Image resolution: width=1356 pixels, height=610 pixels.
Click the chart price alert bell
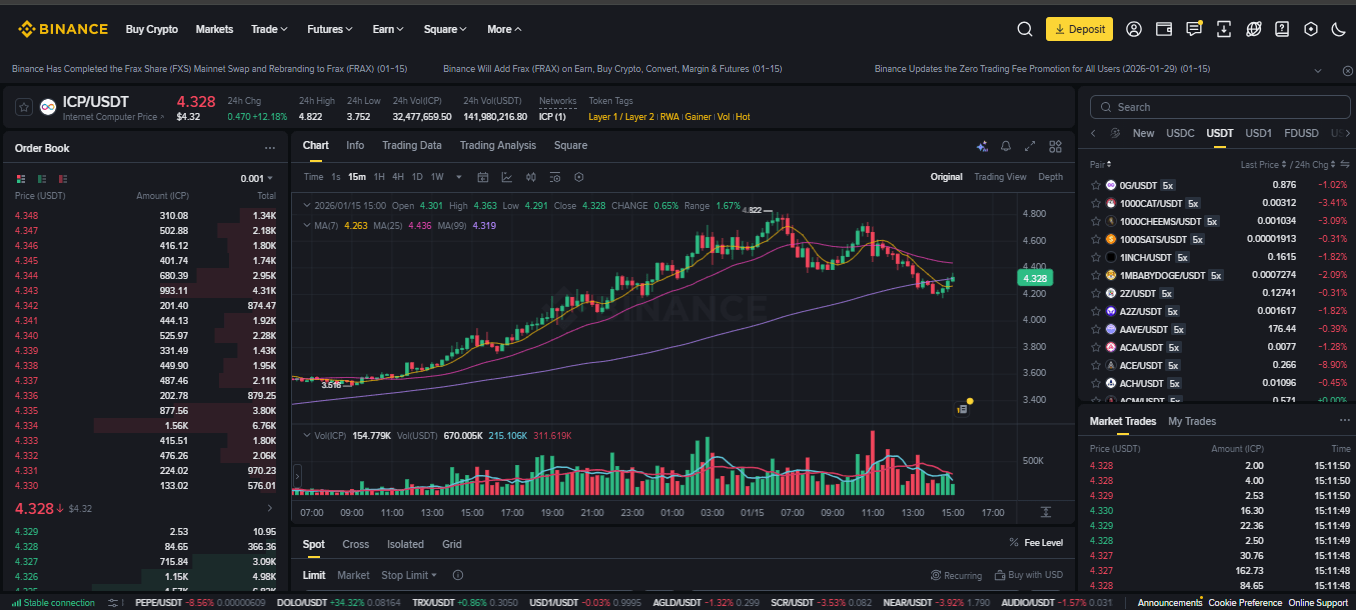tap(1006, 146)
